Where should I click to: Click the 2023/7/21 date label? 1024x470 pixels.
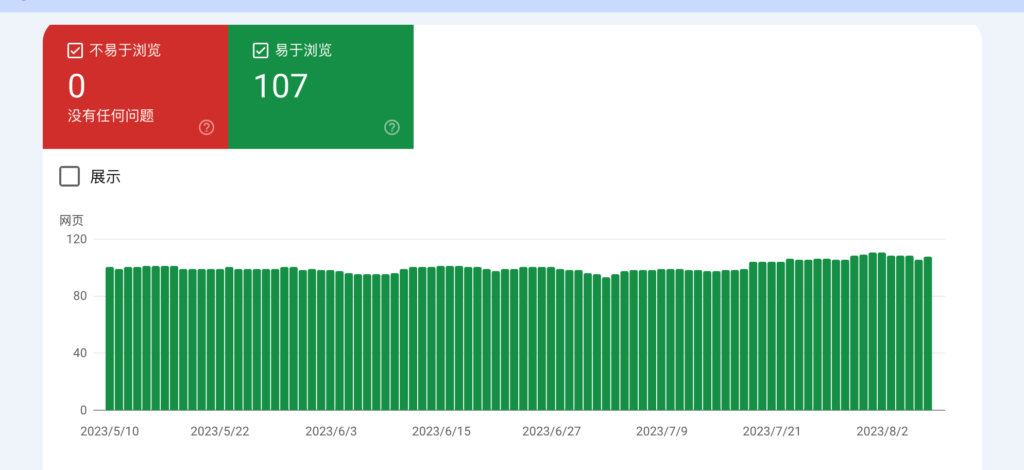coord(771,431)
